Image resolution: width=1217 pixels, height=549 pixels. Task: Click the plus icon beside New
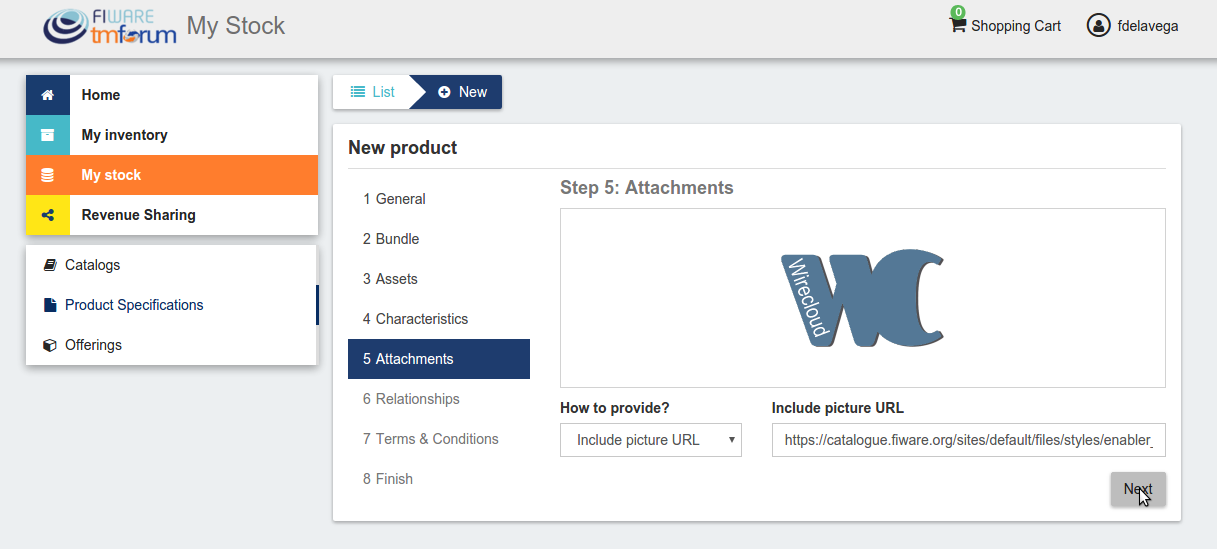444,92
